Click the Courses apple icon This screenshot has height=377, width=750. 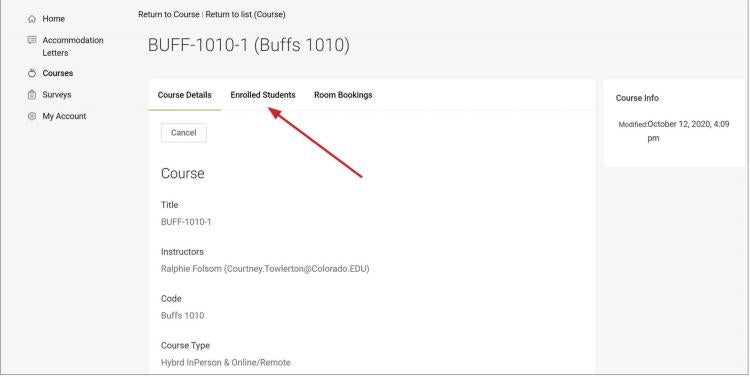tap(32, 73)
